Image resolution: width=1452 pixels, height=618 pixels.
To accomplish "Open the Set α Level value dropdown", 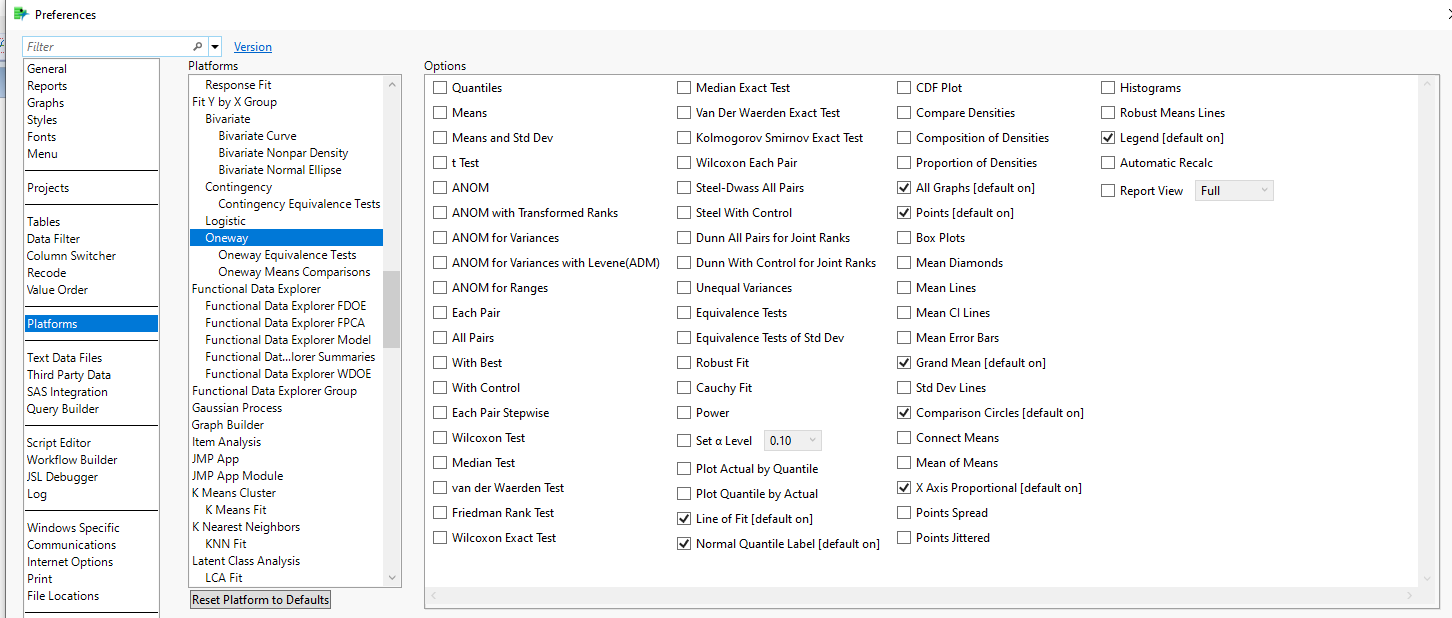I will coord(793,441).
